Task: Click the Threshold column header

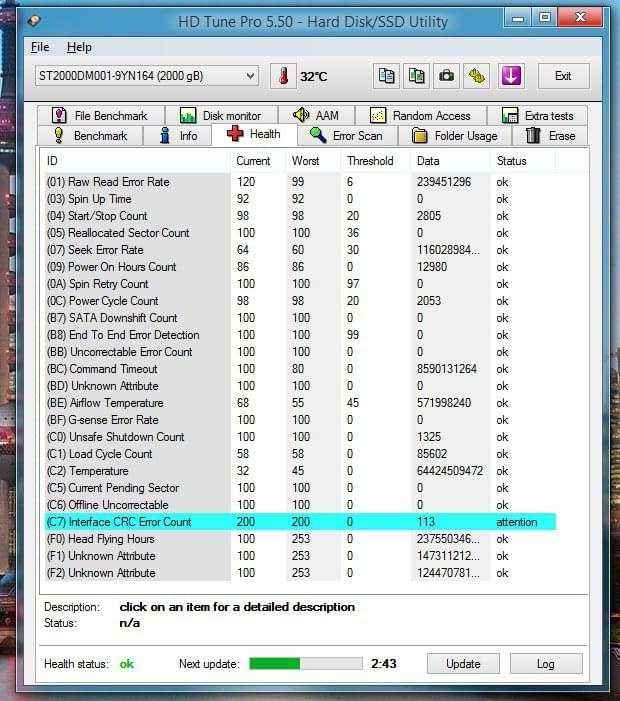Action: point(370,161)
